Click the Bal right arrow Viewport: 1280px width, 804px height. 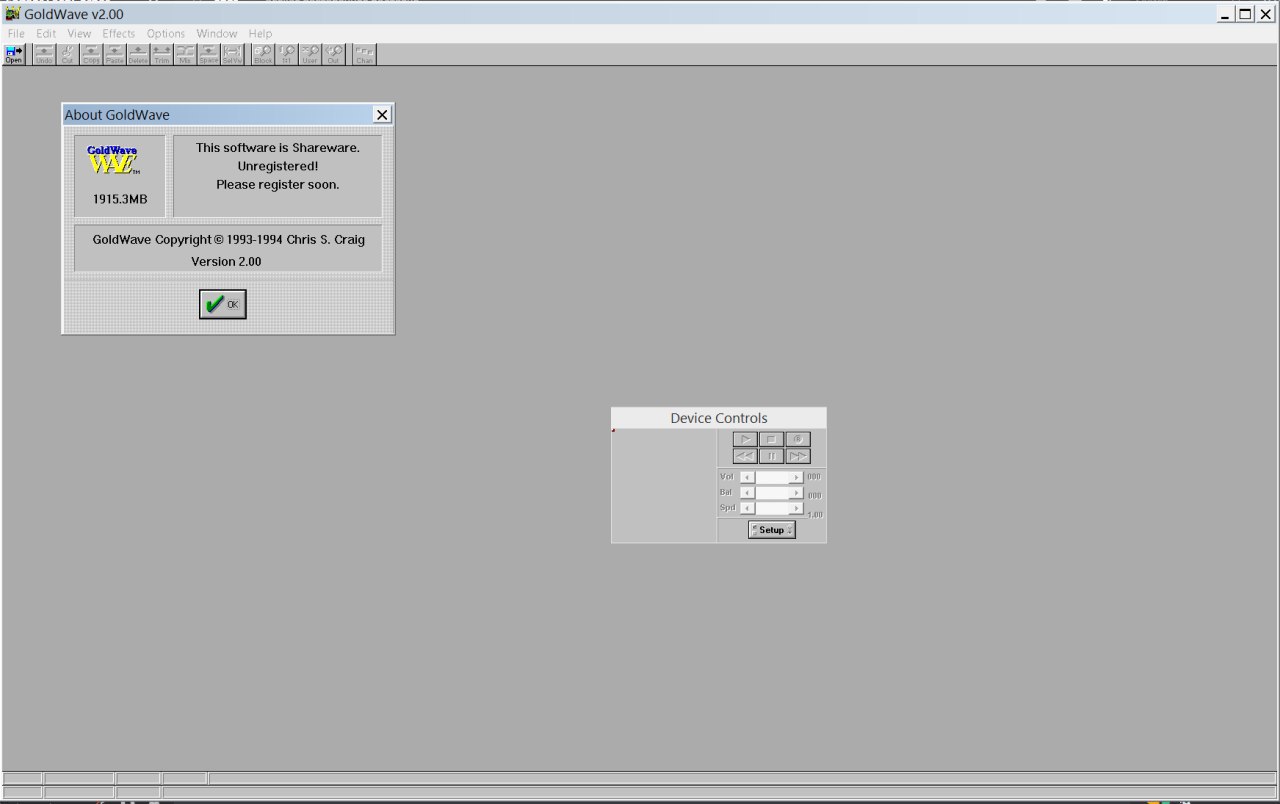tap(796, 493)
